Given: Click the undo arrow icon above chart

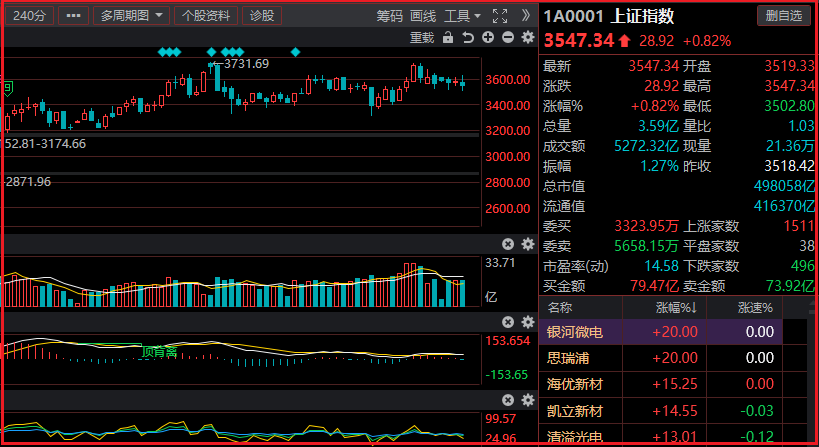Looking at the screenshot, I should (468, 38).
